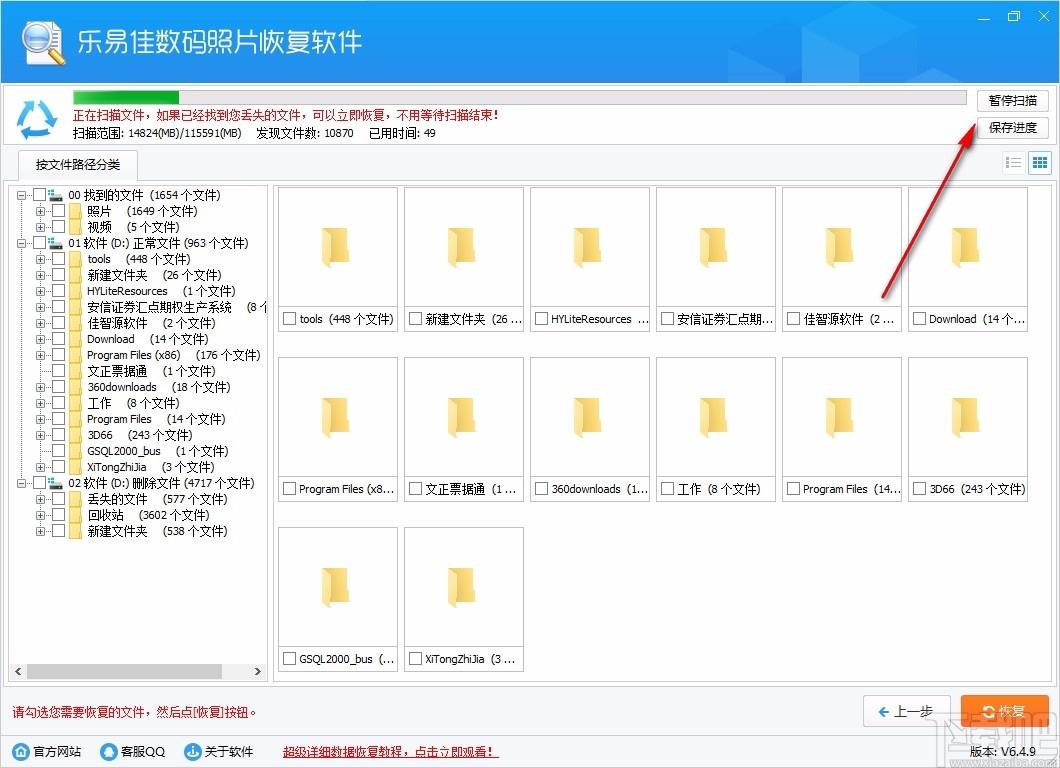Screen dimensions: 1060x768
Task: Check the 00 找到的文件 root checkbox
Action: (x=39, y=195)
